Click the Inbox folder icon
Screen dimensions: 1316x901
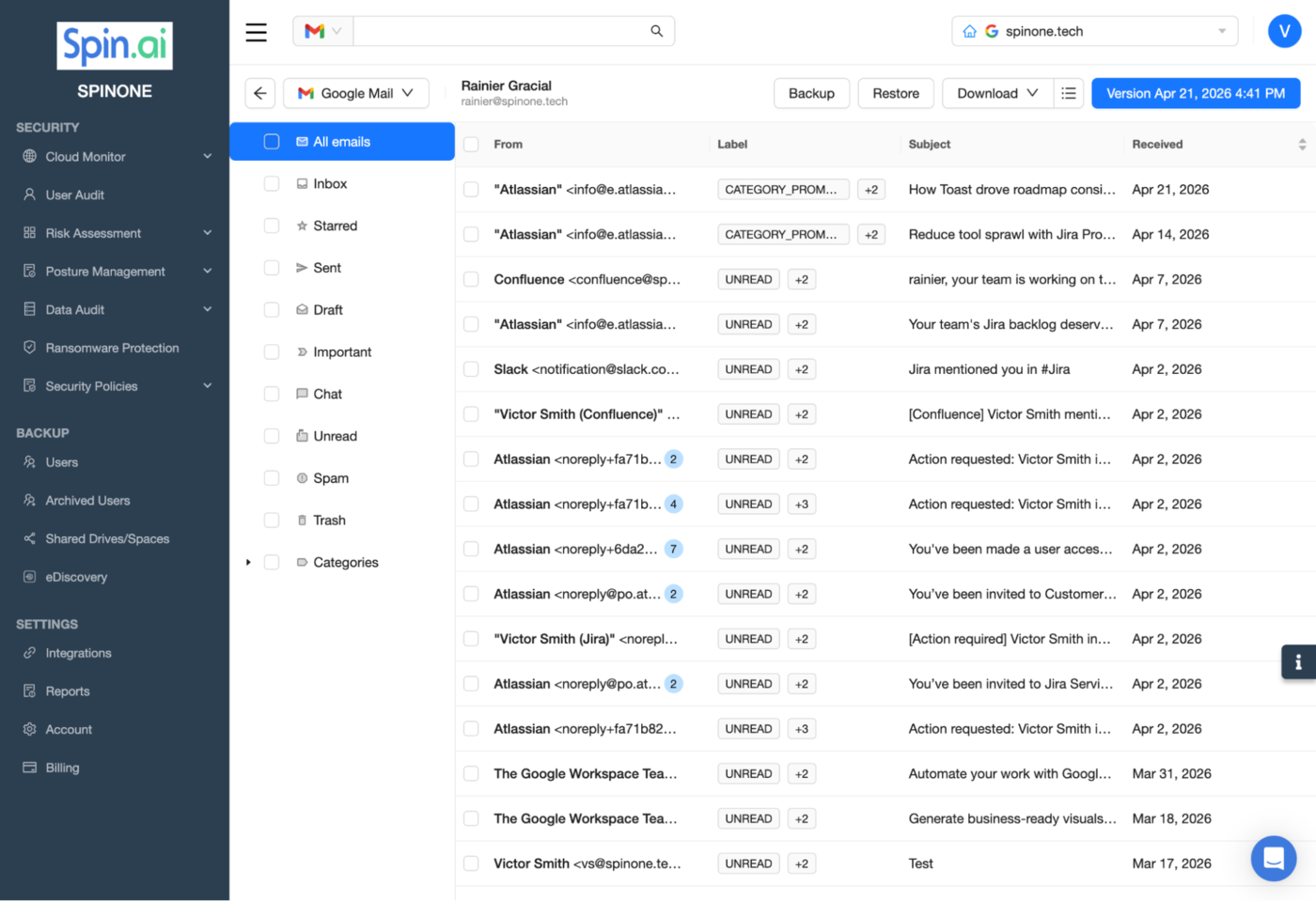coord(302,184)
